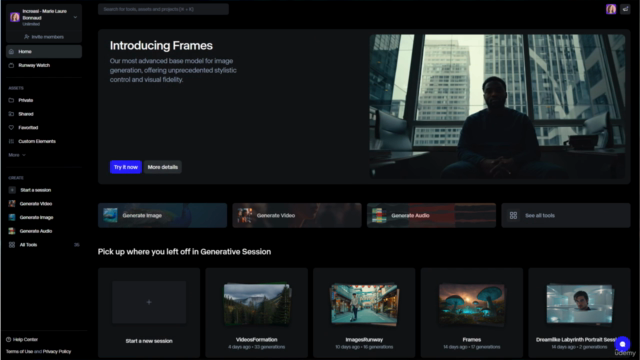Open the ImagesRunway session
The height and width of the screenshot is (360, 640).
[364, 313]
